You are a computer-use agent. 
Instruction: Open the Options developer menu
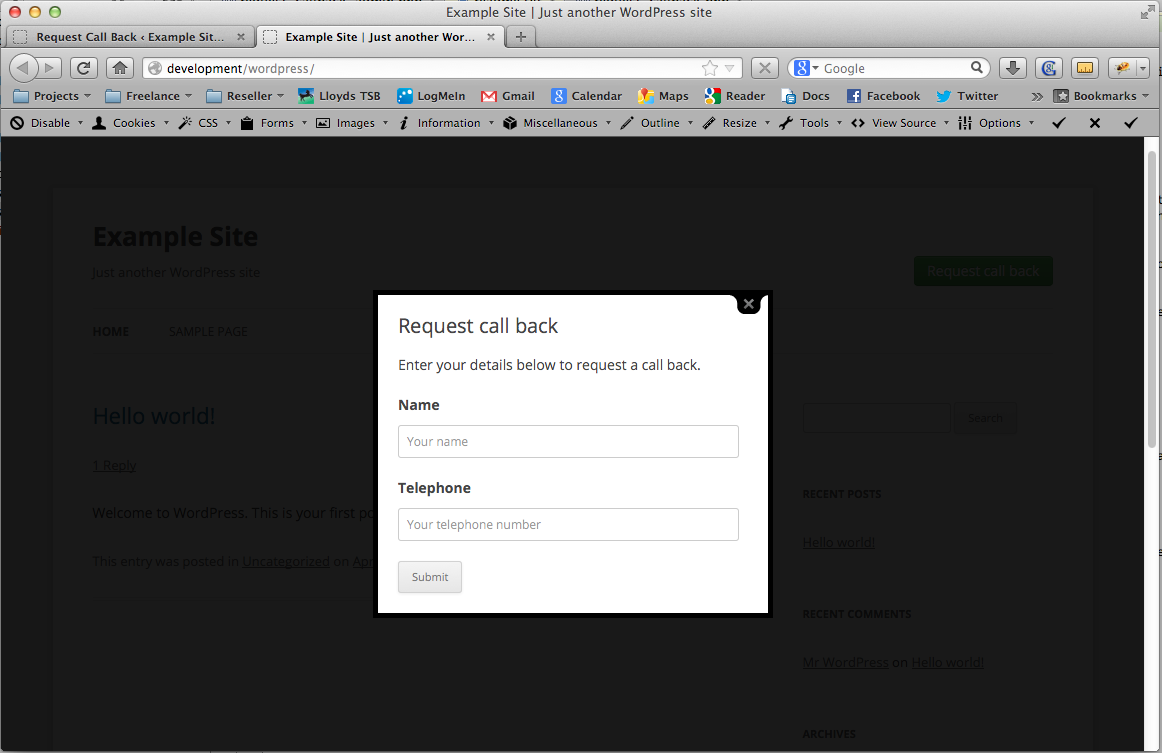(x=996, y=123)
